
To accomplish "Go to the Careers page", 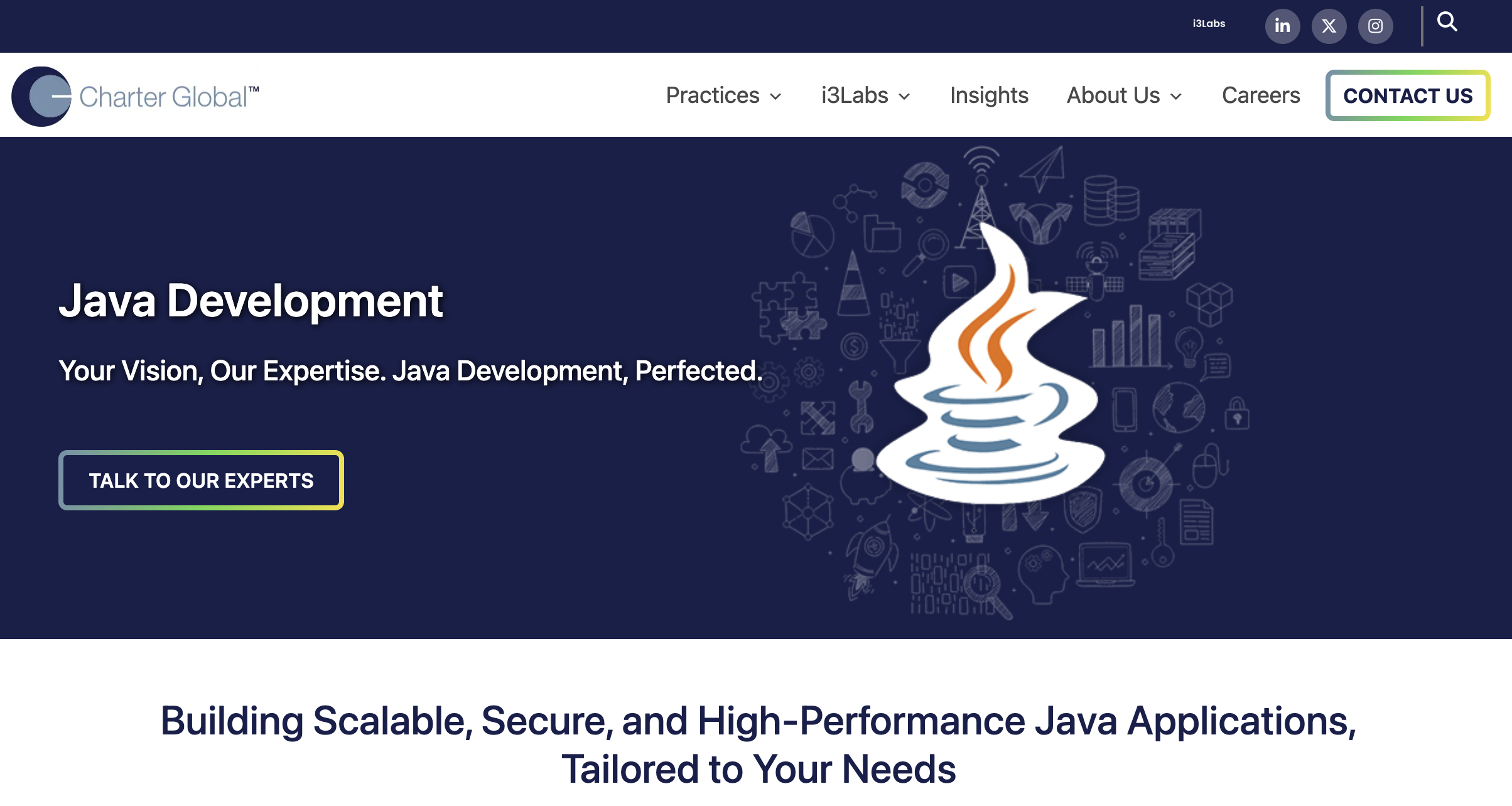I will click(1261, 95).
